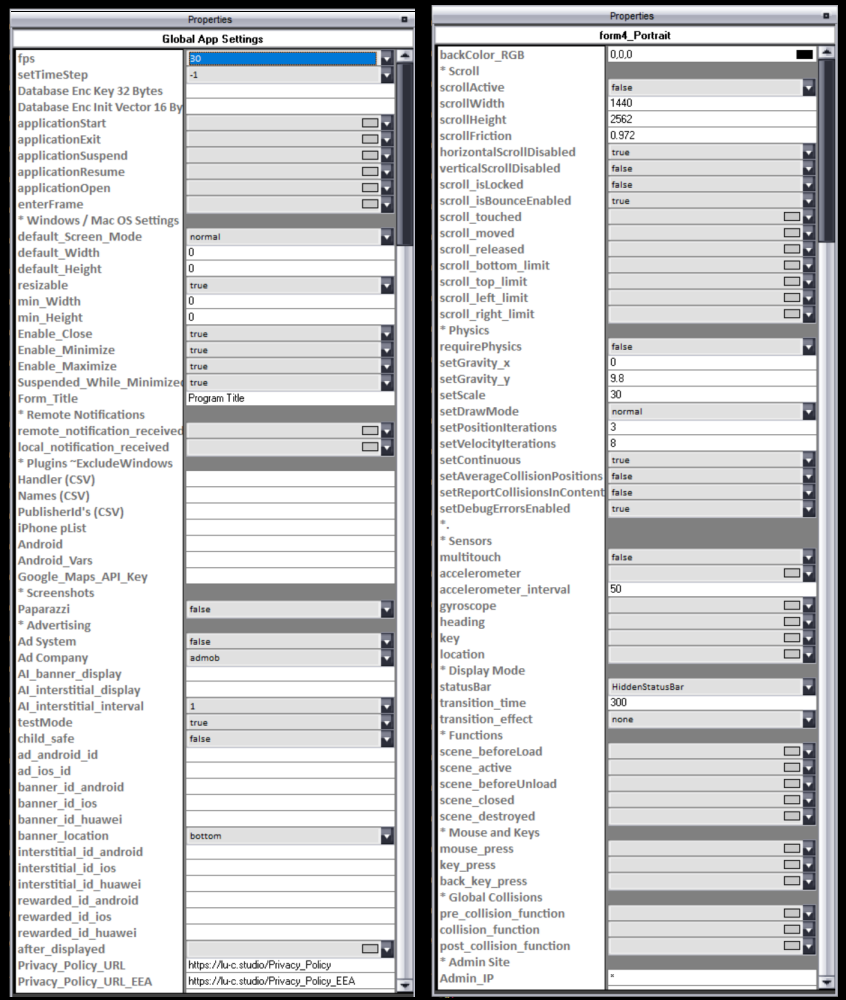Click the function icon for scroll_bottom_limit
The image size is (846, 1000).
coord(792,265)
